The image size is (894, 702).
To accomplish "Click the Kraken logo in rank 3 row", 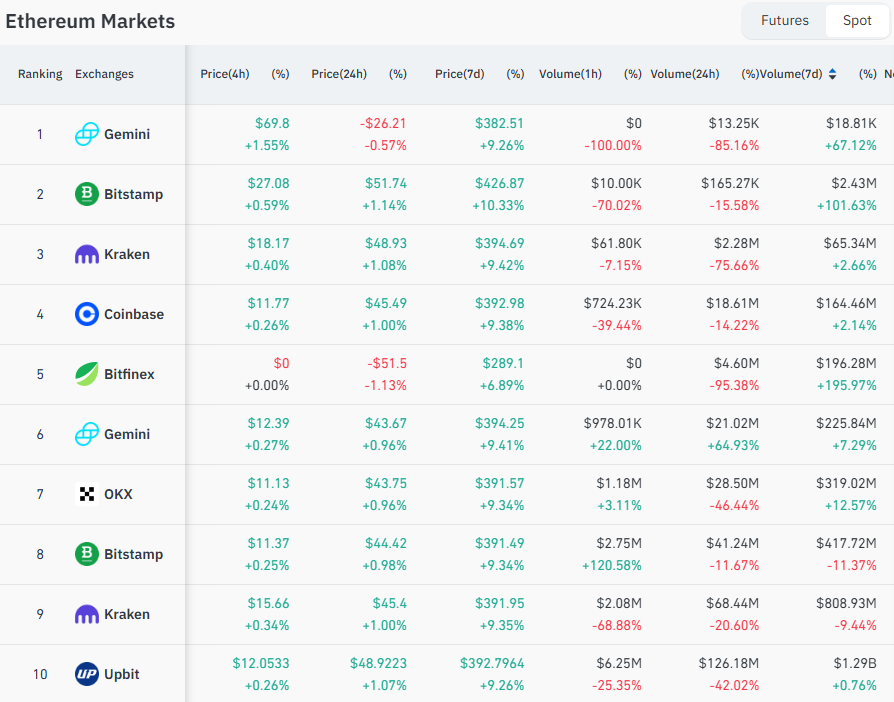I will point(87,254).
